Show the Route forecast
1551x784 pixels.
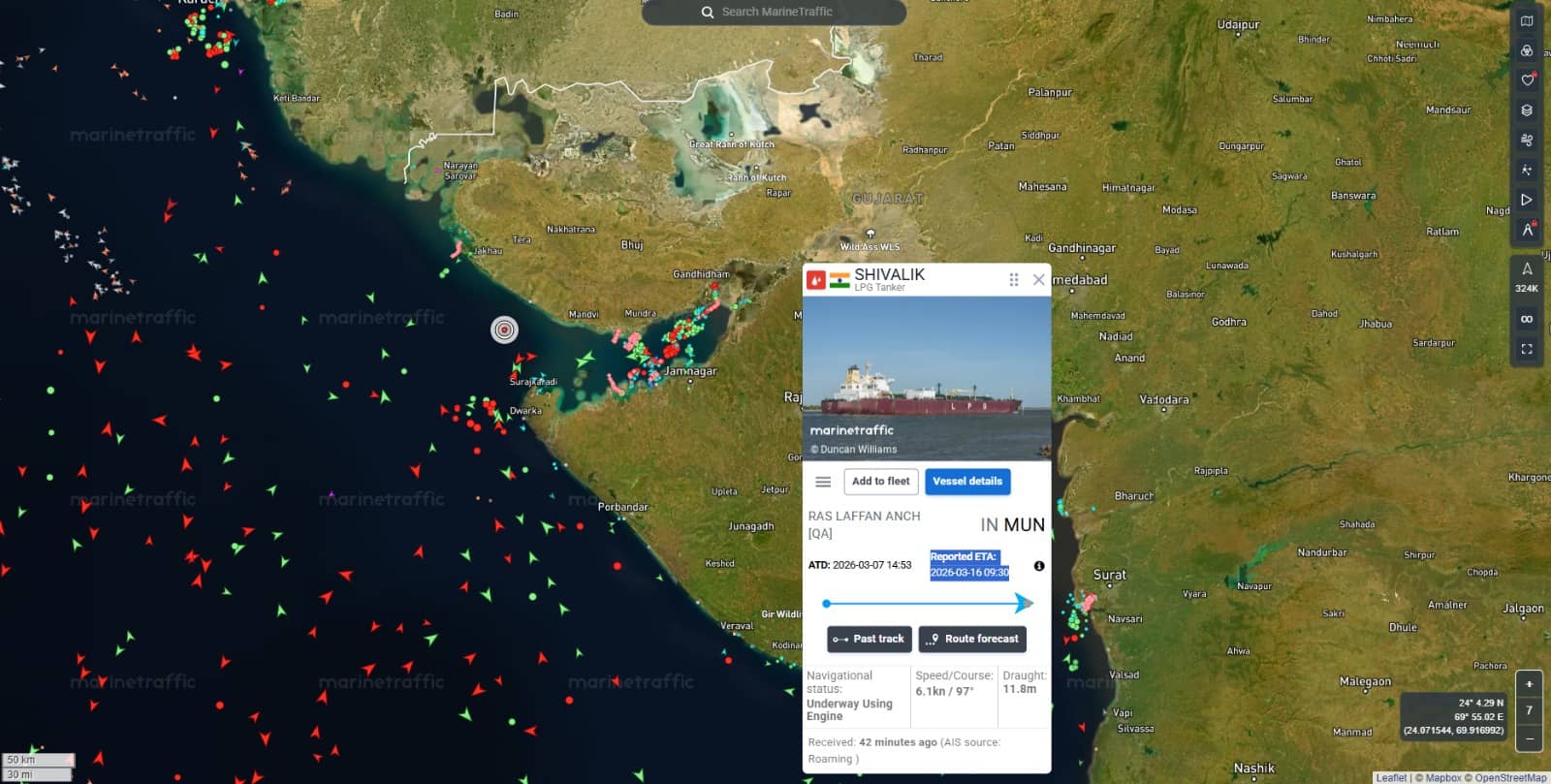point(972,640)
